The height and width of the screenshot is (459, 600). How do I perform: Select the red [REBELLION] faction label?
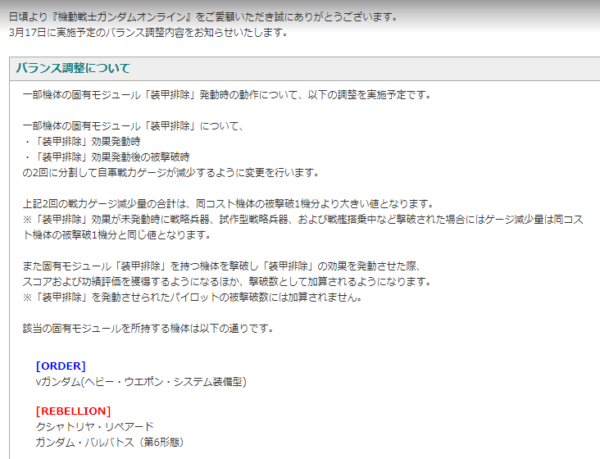pyautogui.click(x=73, y=411)
